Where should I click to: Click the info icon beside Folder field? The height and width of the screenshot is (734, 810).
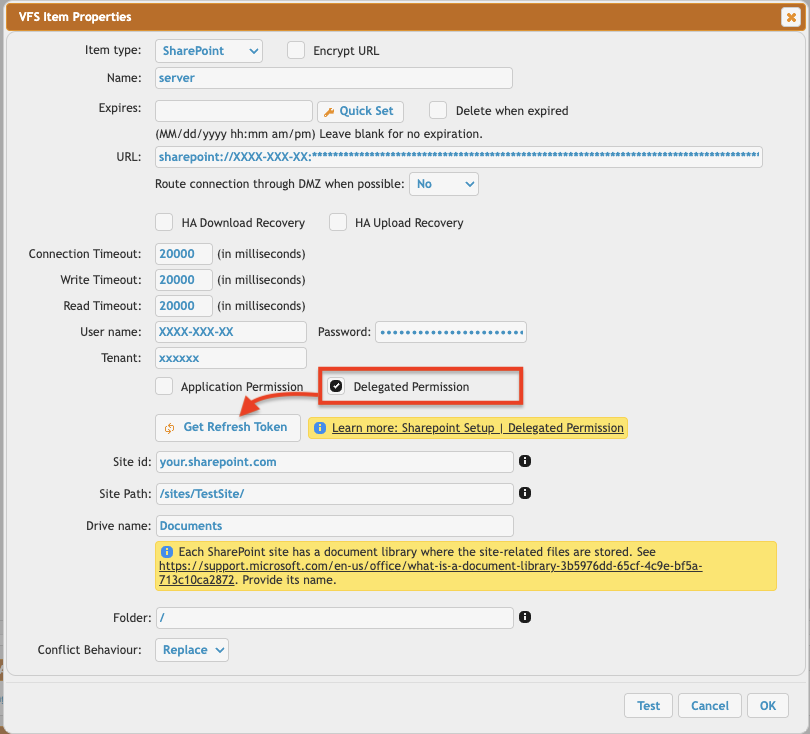[x=525, y=617]
